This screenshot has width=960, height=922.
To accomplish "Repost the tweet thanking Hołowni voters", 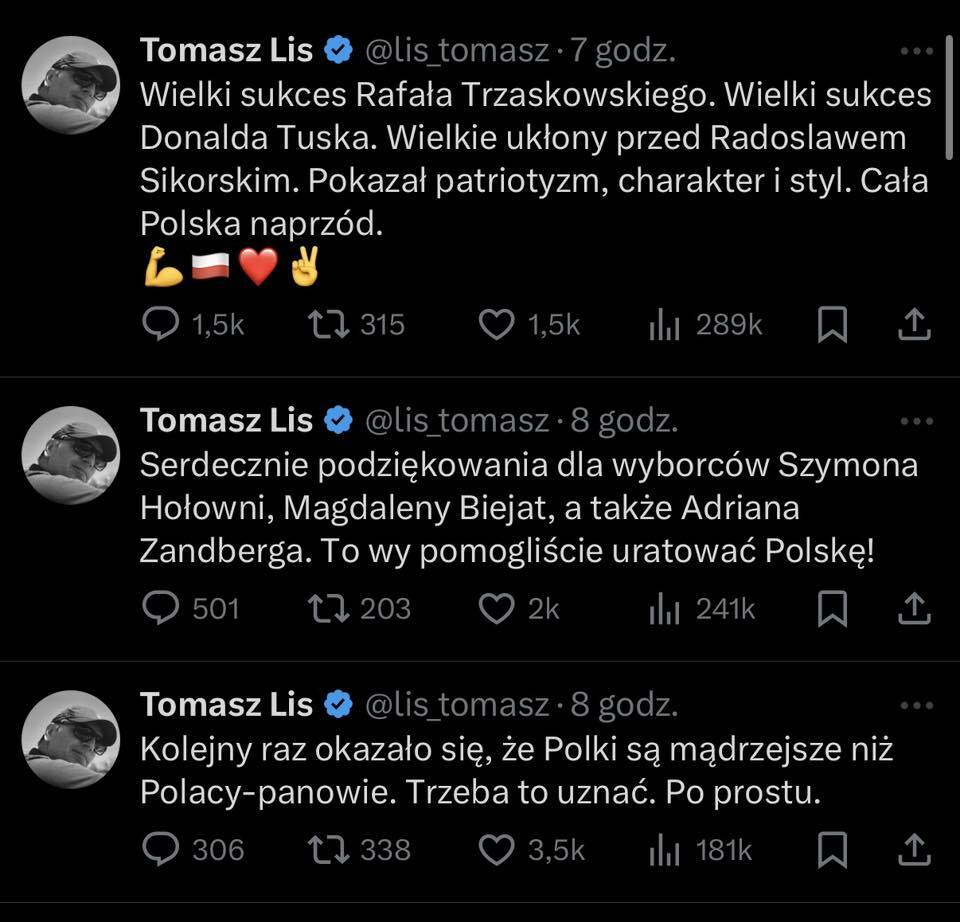I will coord(329,609).
